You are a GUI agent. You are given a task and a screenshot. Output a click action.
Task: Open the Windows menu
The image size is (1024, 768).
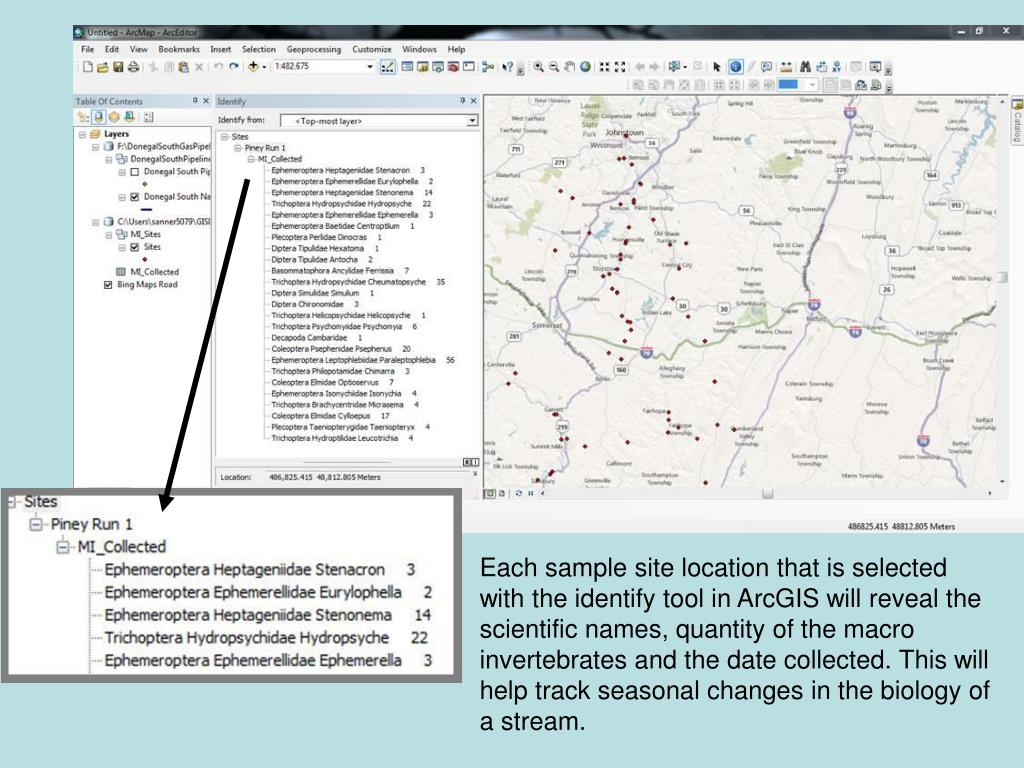tap(419, 49)
